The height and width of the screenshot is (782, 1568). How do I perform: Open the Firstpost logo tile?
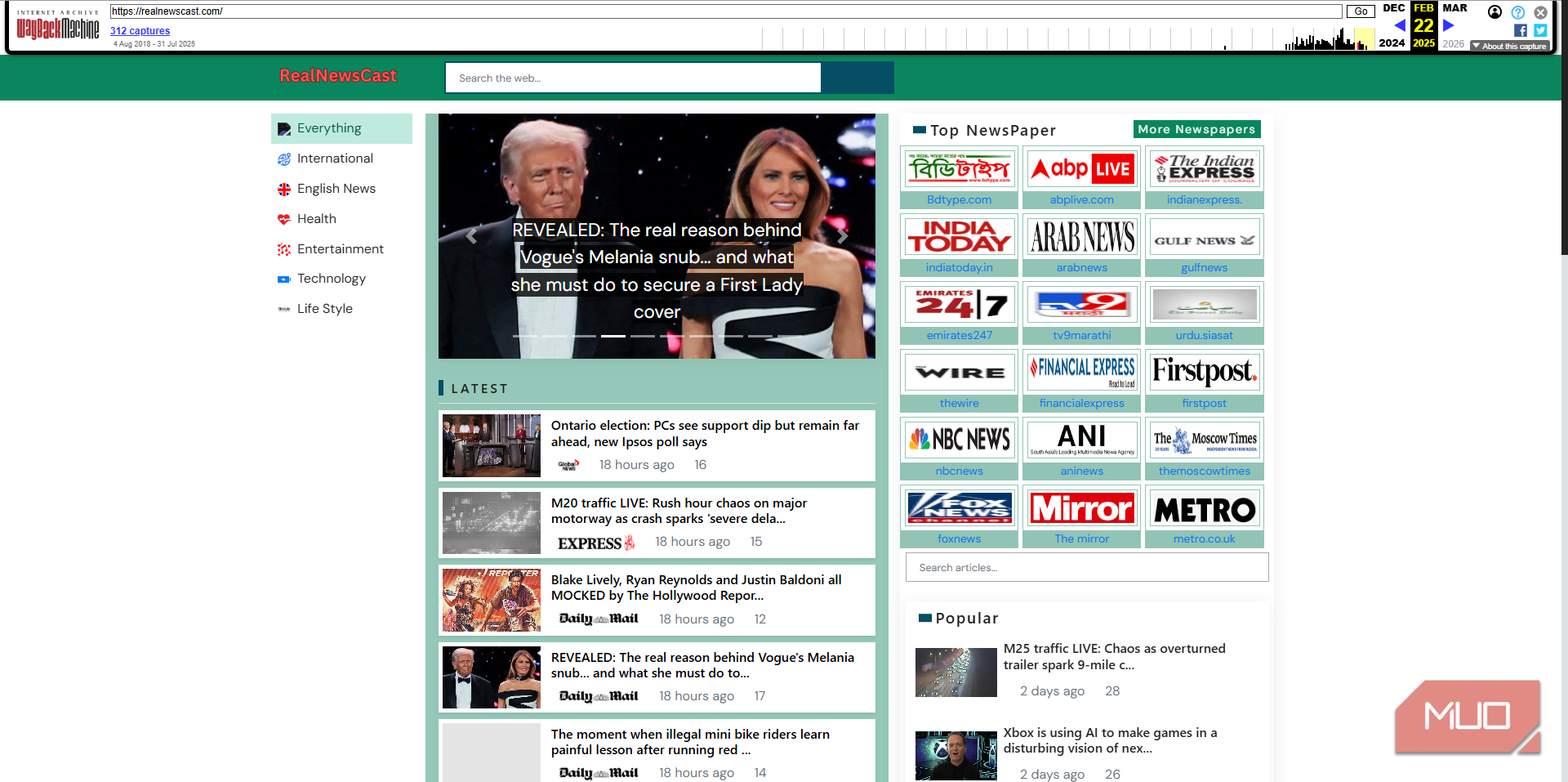point(1204,373)
